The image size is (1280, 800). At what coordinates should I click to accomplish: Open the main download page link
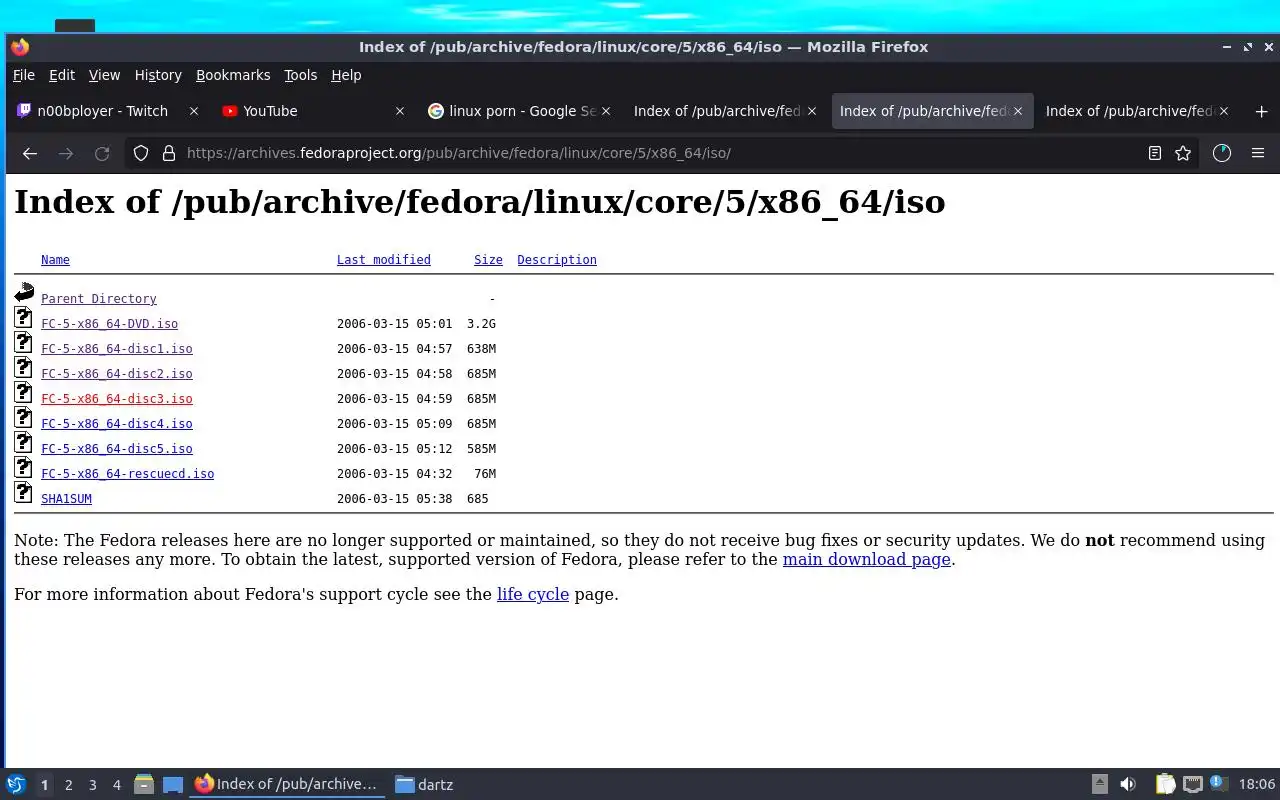(x=866, y=559)
